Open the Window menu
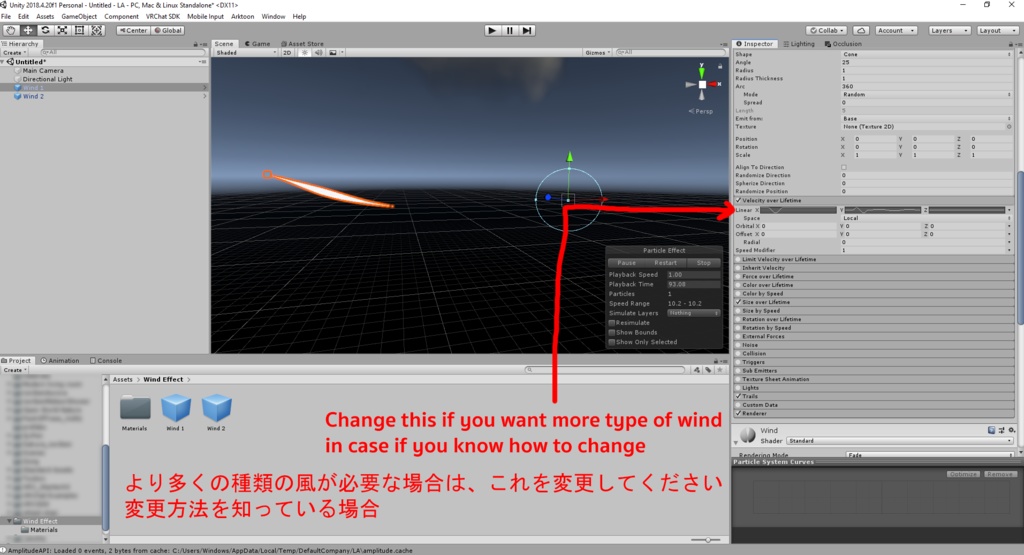The height and width of the screenshot is (555, 1024). (x=273, y=16)
